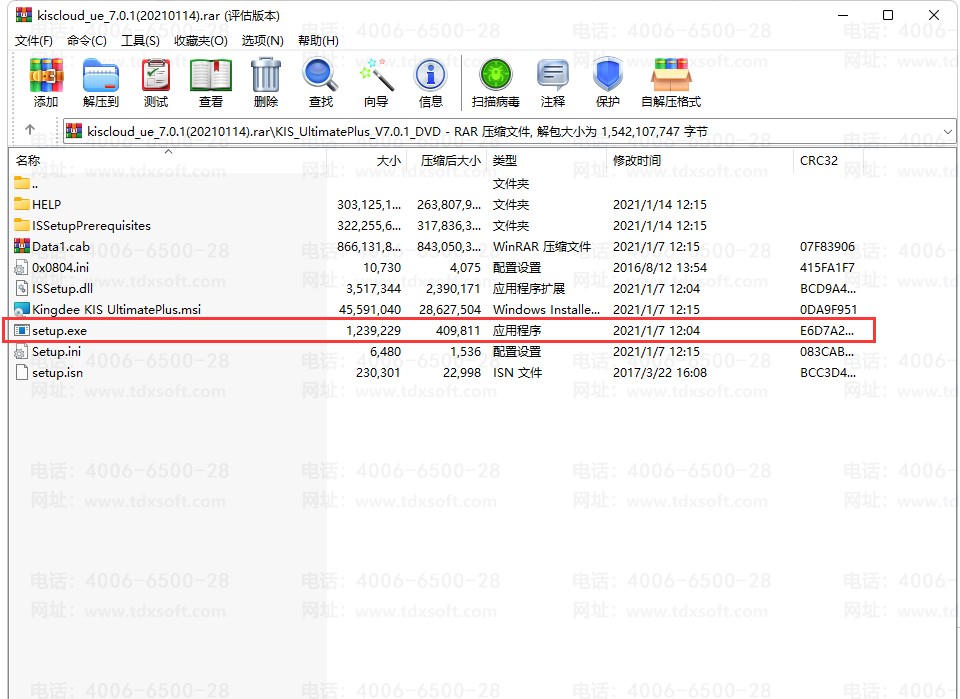This screenshot has height=699, width=960.
Task: Run 扫描病毒 (Virus Scan) icon
Action: (495, 82)
